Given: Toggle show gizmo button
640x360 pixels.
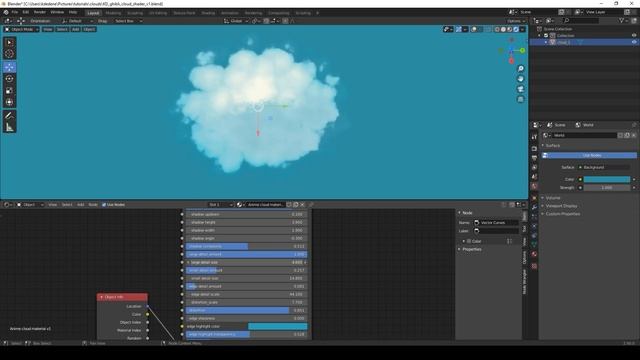Looking at the screenshot, I should (459, 29).
